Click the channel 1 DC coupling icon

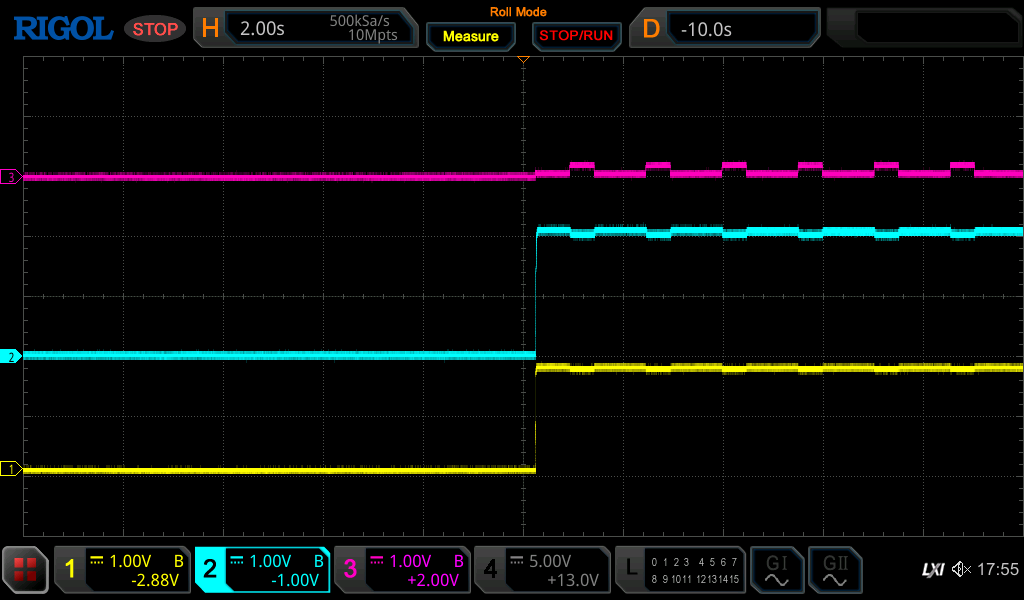coord(97,560)
